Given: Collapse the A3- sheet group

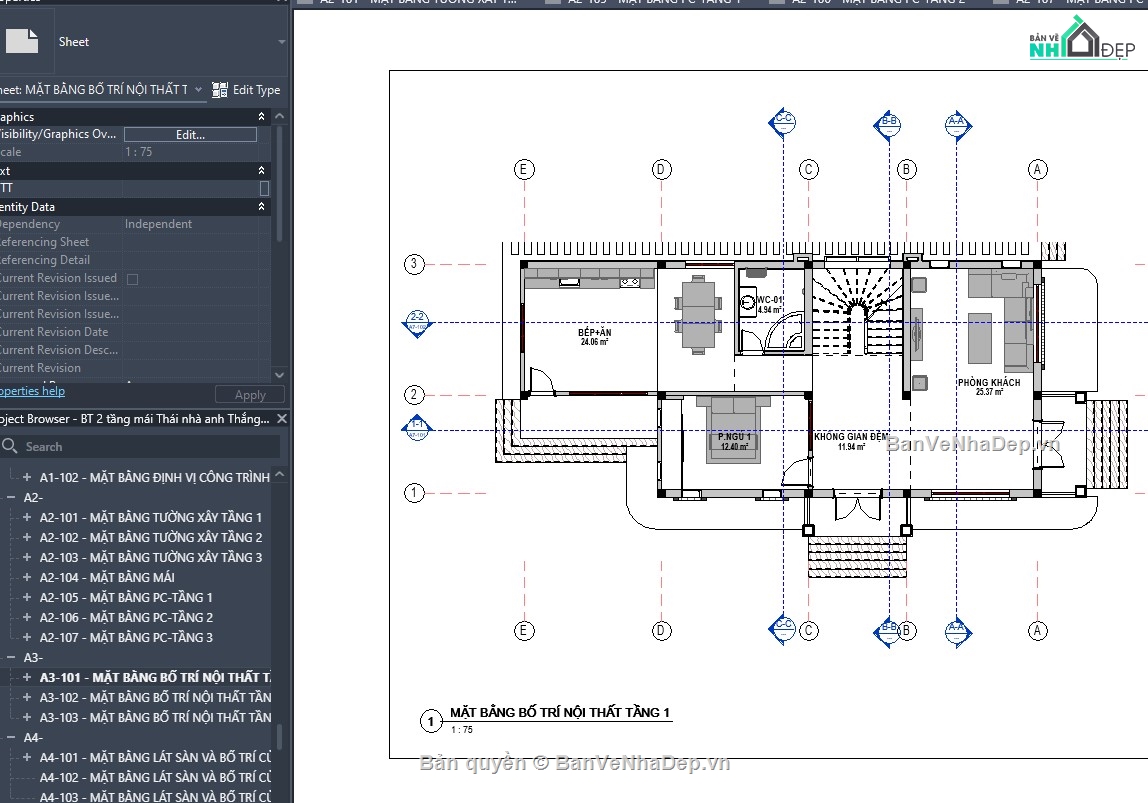Looking at the screenshot, I should click(11, 657).
